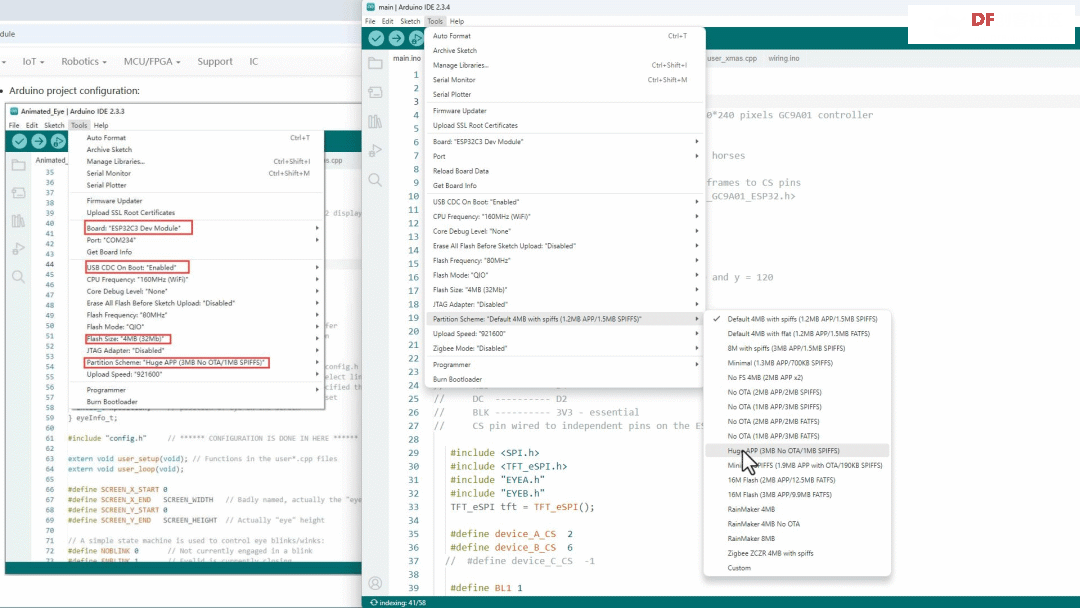Open the Debug icon in main sidebar
Viewport: 1080px width, 608px height.
375,151
